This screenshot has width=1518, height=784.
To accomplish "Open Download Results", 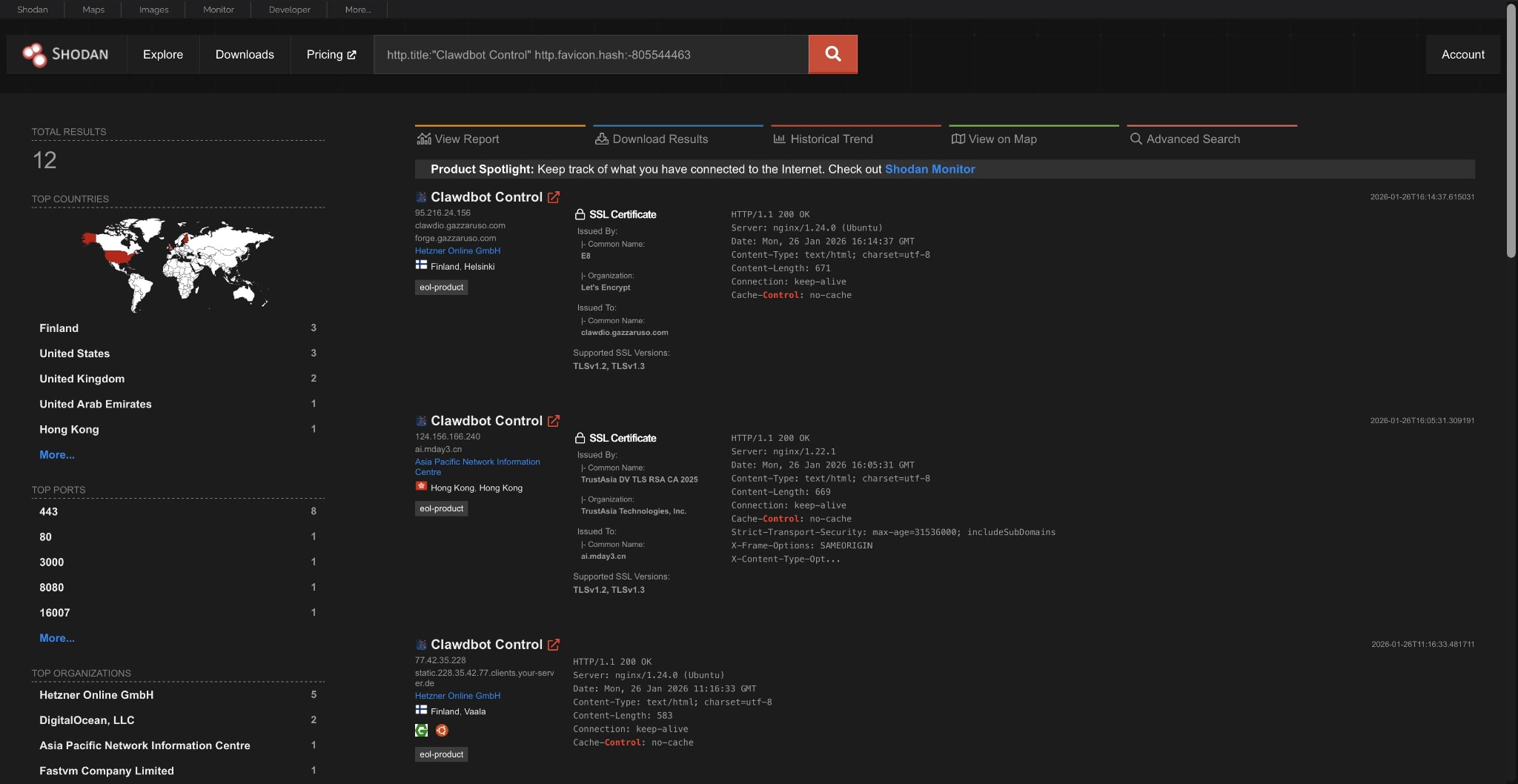I will pyautogui.click(x=652, y=139).
